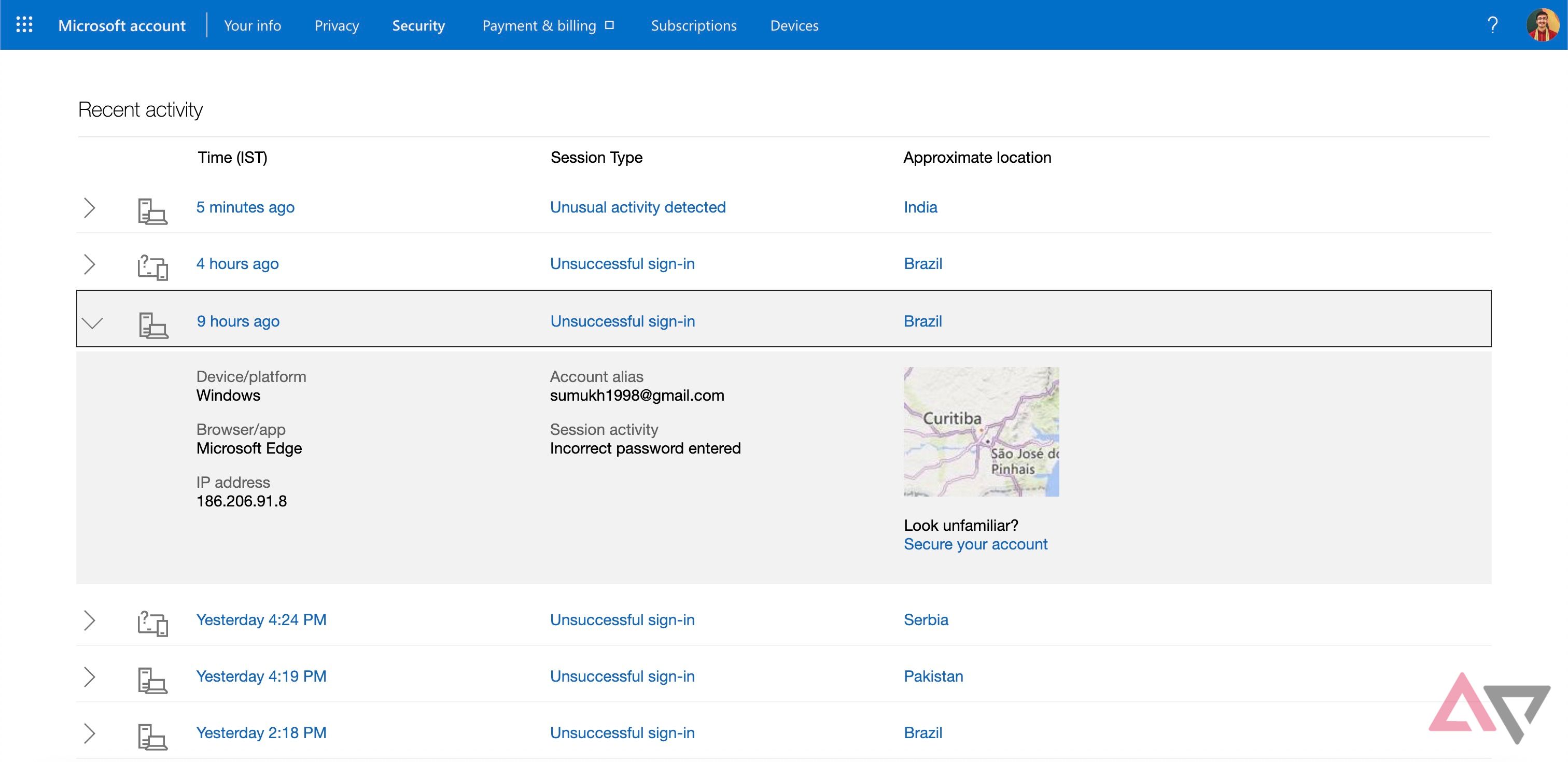Click the Yesterday 2:18 PM time link
Viewport: 1568px width, 762px height.
pos(261,733)
